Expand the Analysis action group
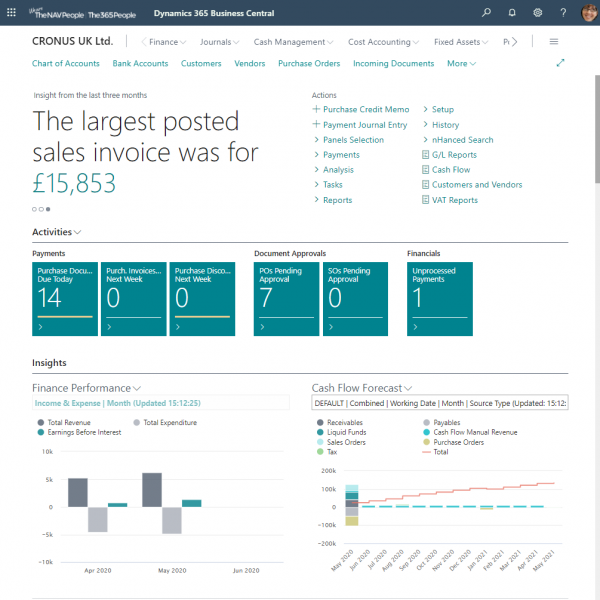Screen dimensions: 600x600 334,170
